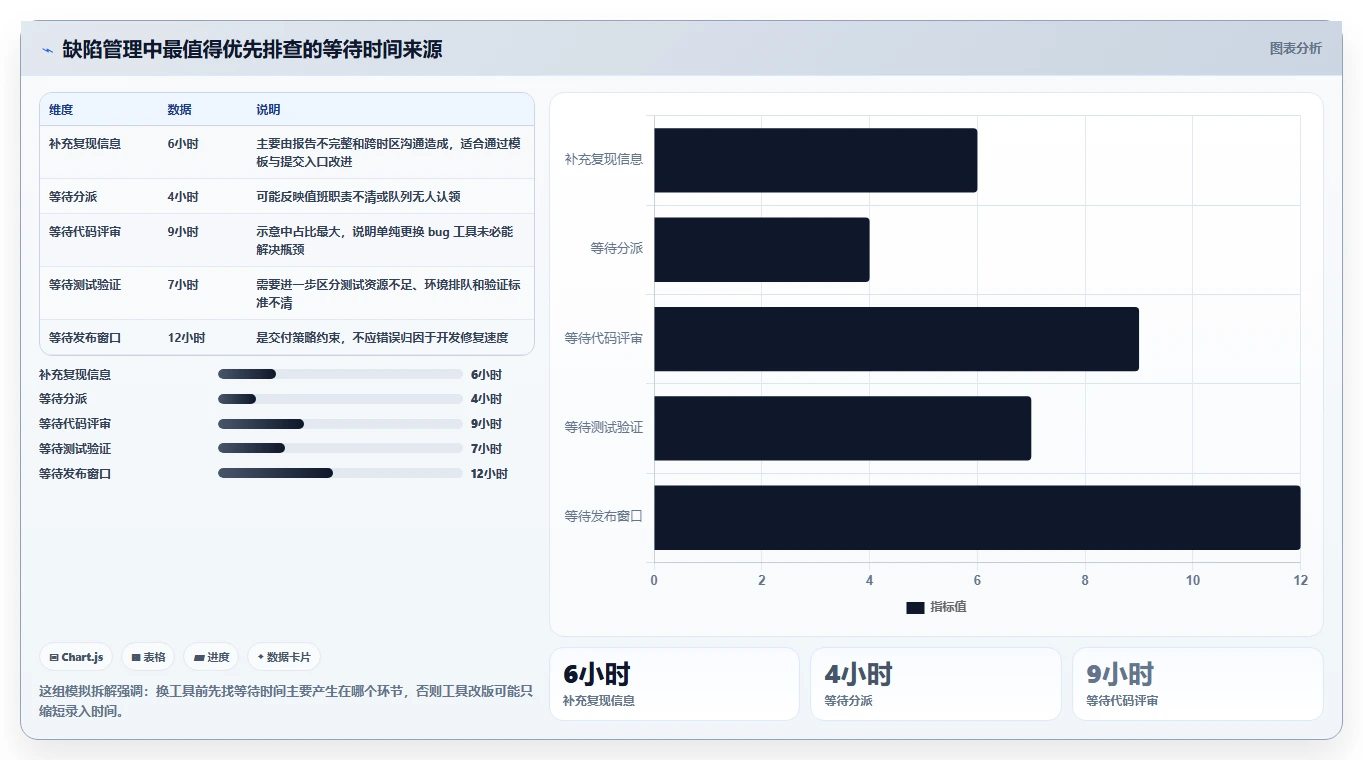Image resolution: width=1363 pixels, height=760 pixels.
Task: Click the 等待测试验证 chart bar
Action: (842, 428)
